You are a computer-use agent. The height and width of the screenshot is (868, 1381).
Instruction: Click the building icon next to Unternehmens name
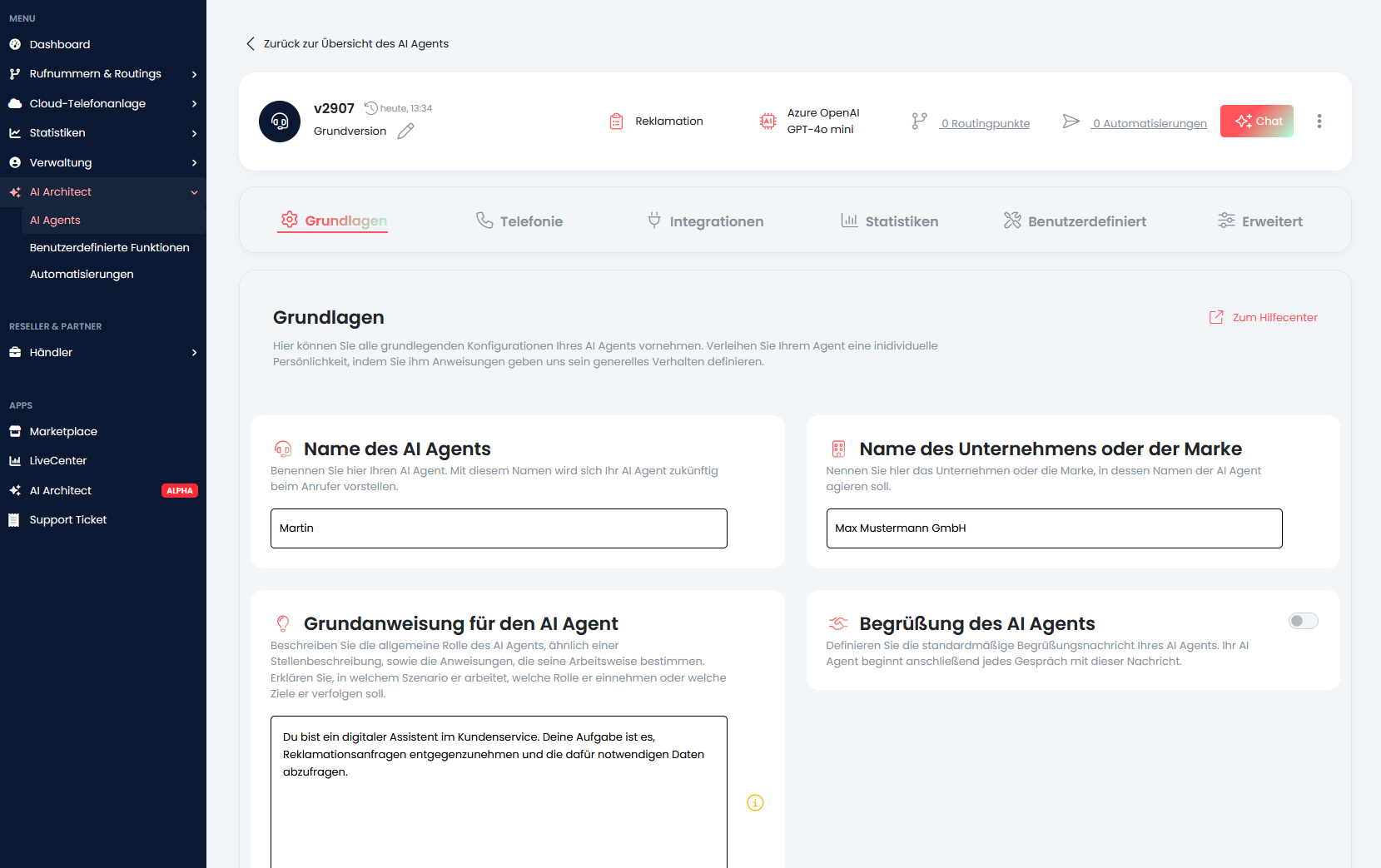(x=838, y=449)
